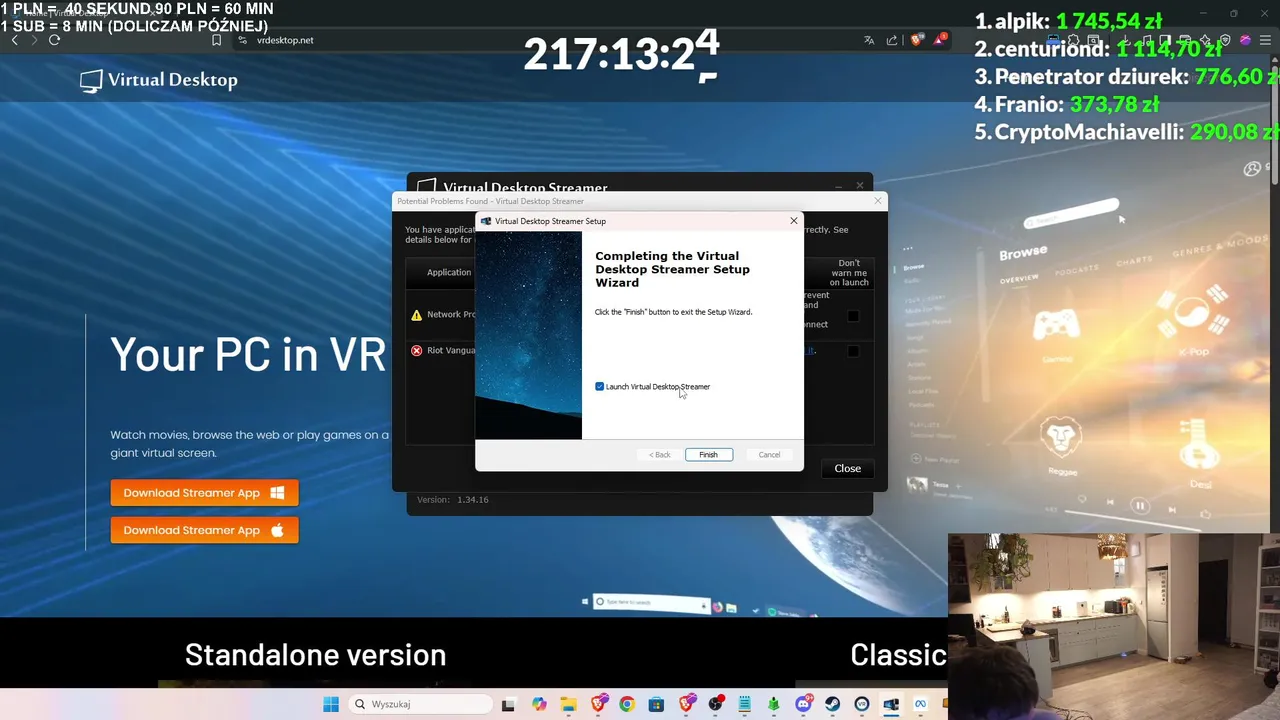Open File Explorer from the taskbar
Image resolution: width=1280 pixels, height=720 pixels.
click(568, 704)
